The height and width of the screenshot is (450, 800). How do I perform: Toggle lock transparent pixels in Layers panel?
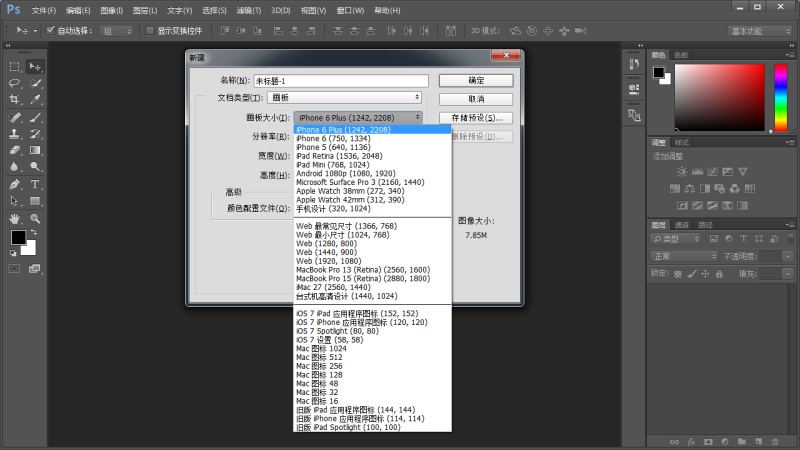pos(678,274)
